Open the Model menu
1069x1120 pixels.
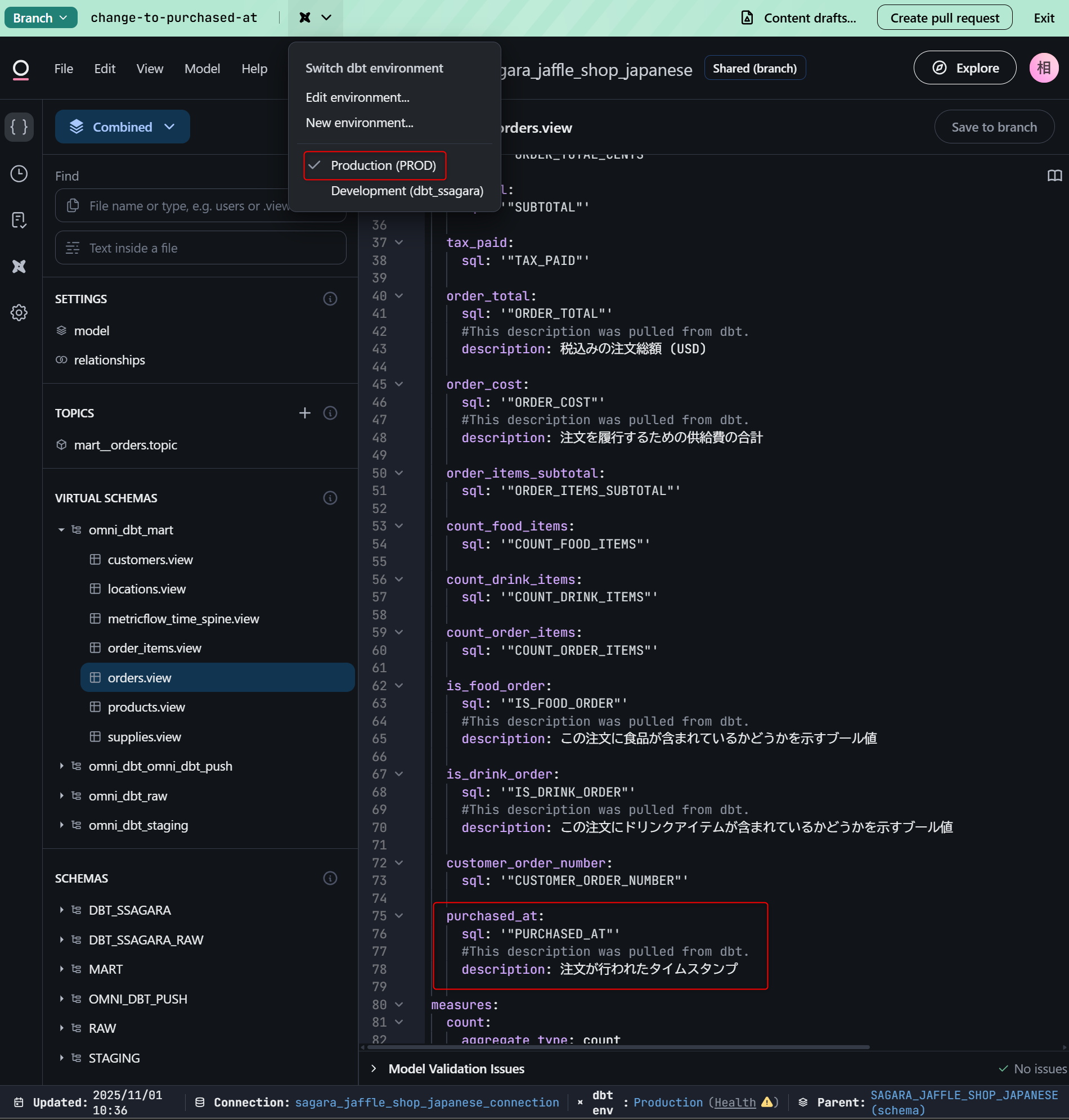(202, 69)
